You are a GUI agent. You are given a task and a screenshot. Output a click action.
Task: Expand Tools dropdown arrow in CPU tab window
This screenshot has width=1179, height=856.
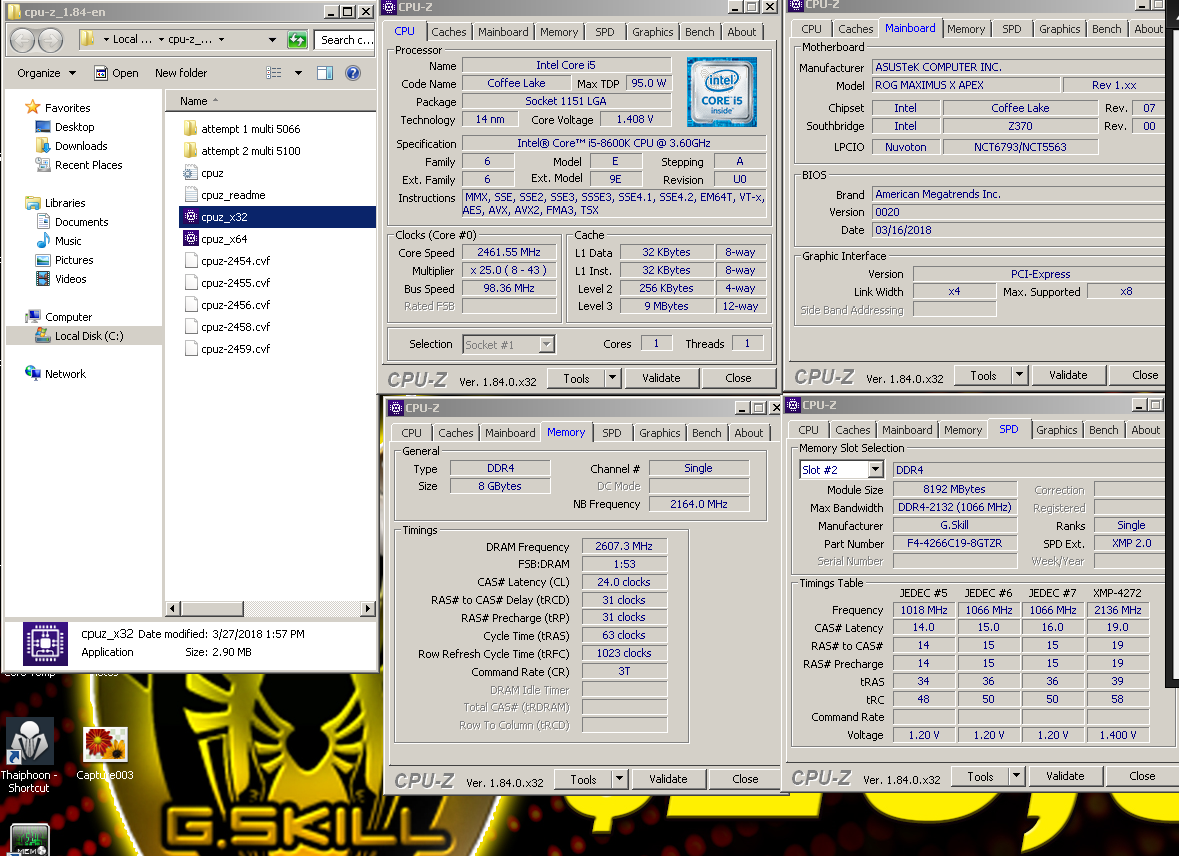(x=613, y=378)
